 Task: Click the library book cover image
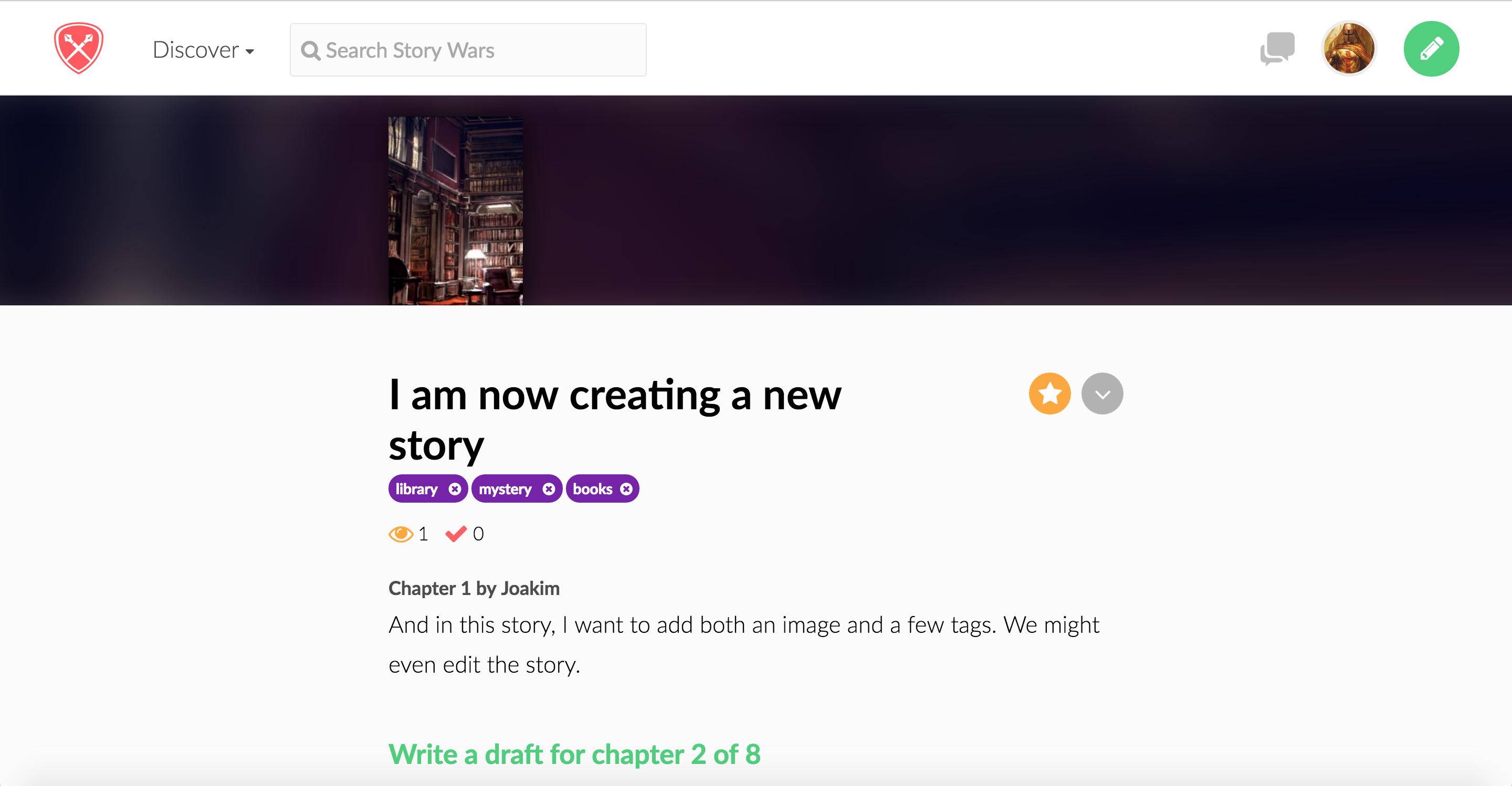click(456, 210)
